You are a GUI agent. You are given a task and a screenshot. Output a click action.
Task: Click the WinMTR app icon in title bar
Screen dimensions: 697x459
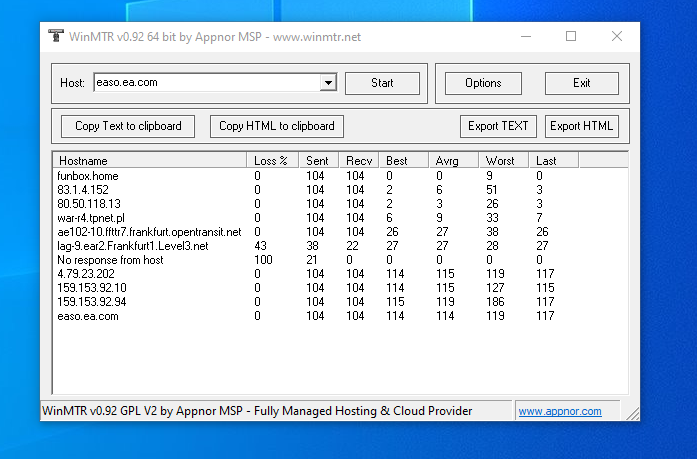(56, 36)
